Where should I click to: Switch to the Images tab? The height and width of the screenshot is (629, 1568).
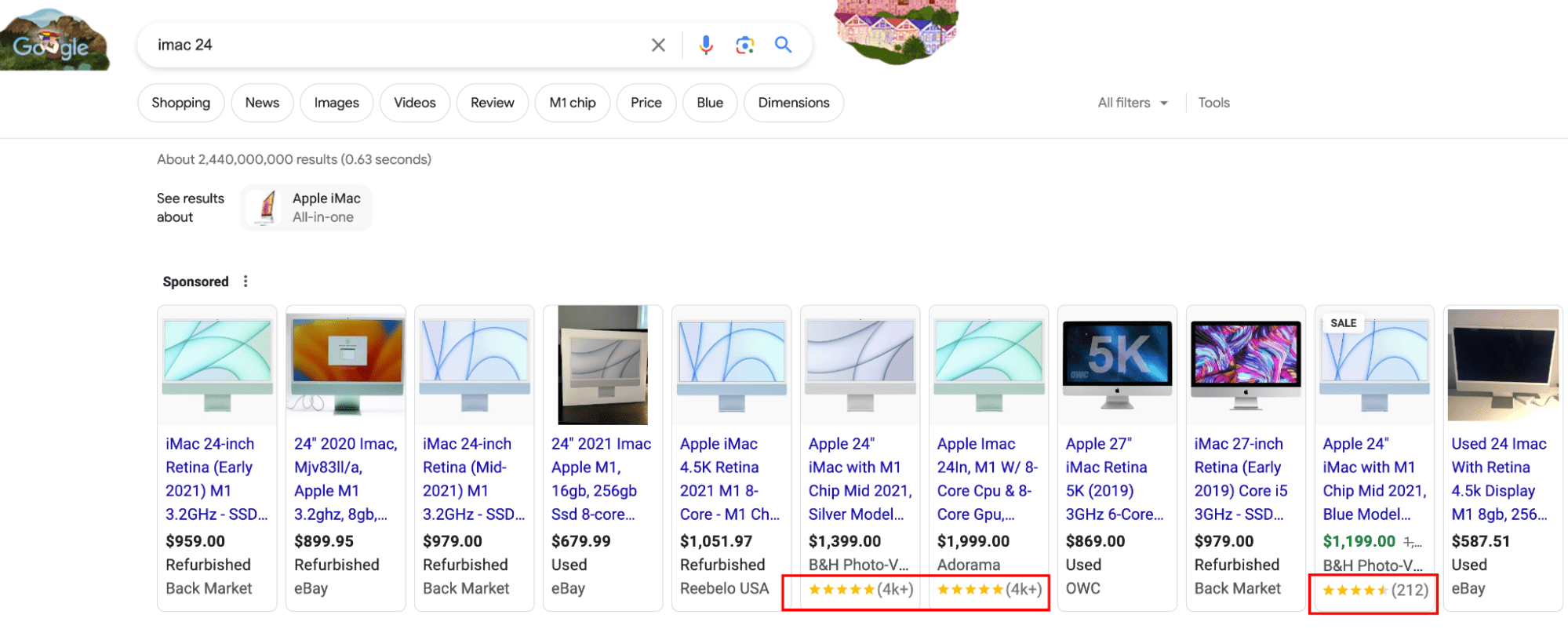pos(337,103)
